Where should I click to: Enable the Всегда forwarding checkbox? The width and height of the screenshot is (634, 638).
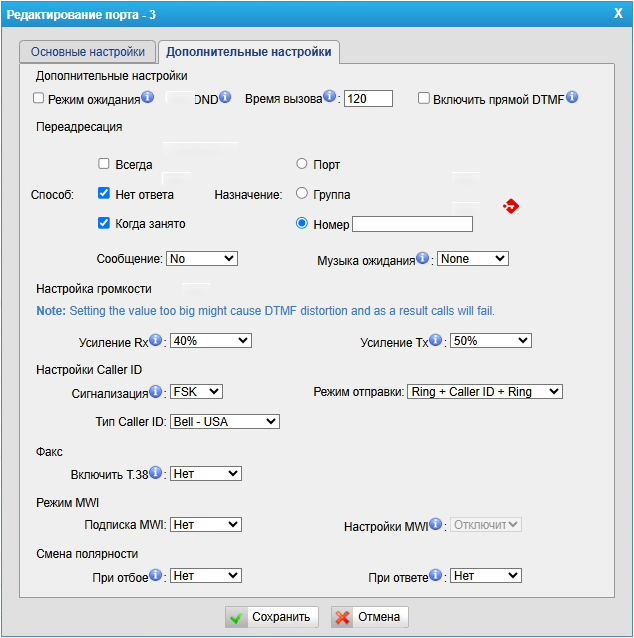pos(104,164)
